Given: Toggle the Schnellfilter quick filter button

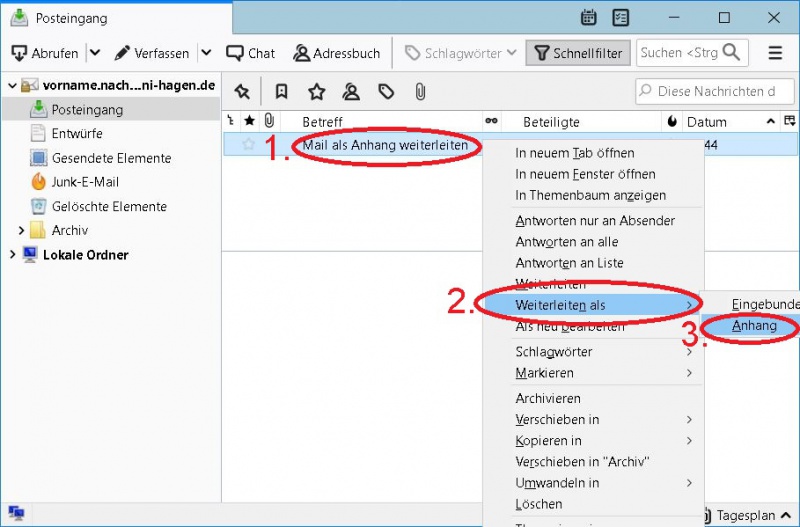Looking at the screenshot, I should (578, 53).
